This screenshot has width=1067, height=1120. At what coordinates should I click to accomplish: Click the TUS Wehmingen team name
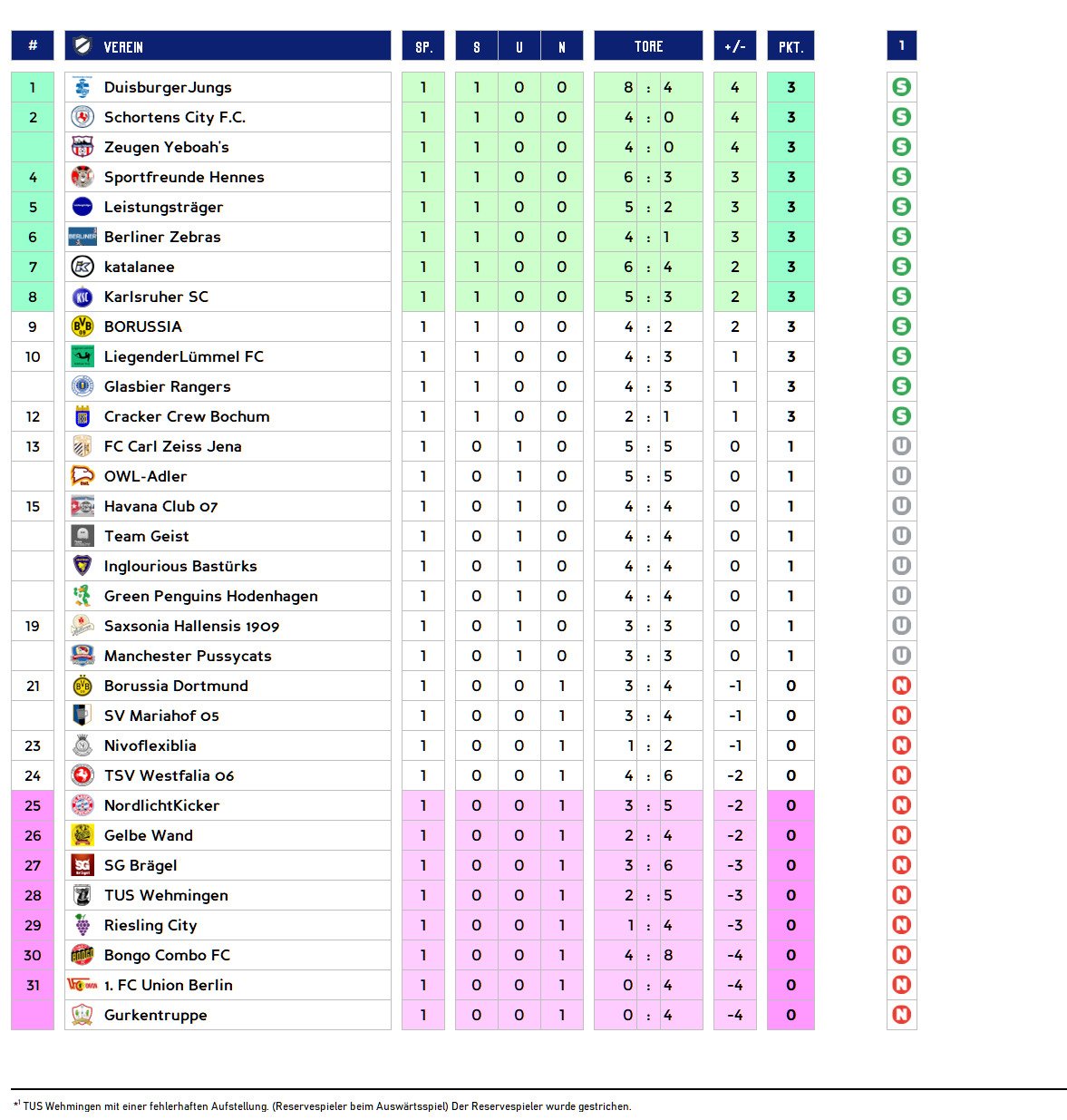pos(166,895)
